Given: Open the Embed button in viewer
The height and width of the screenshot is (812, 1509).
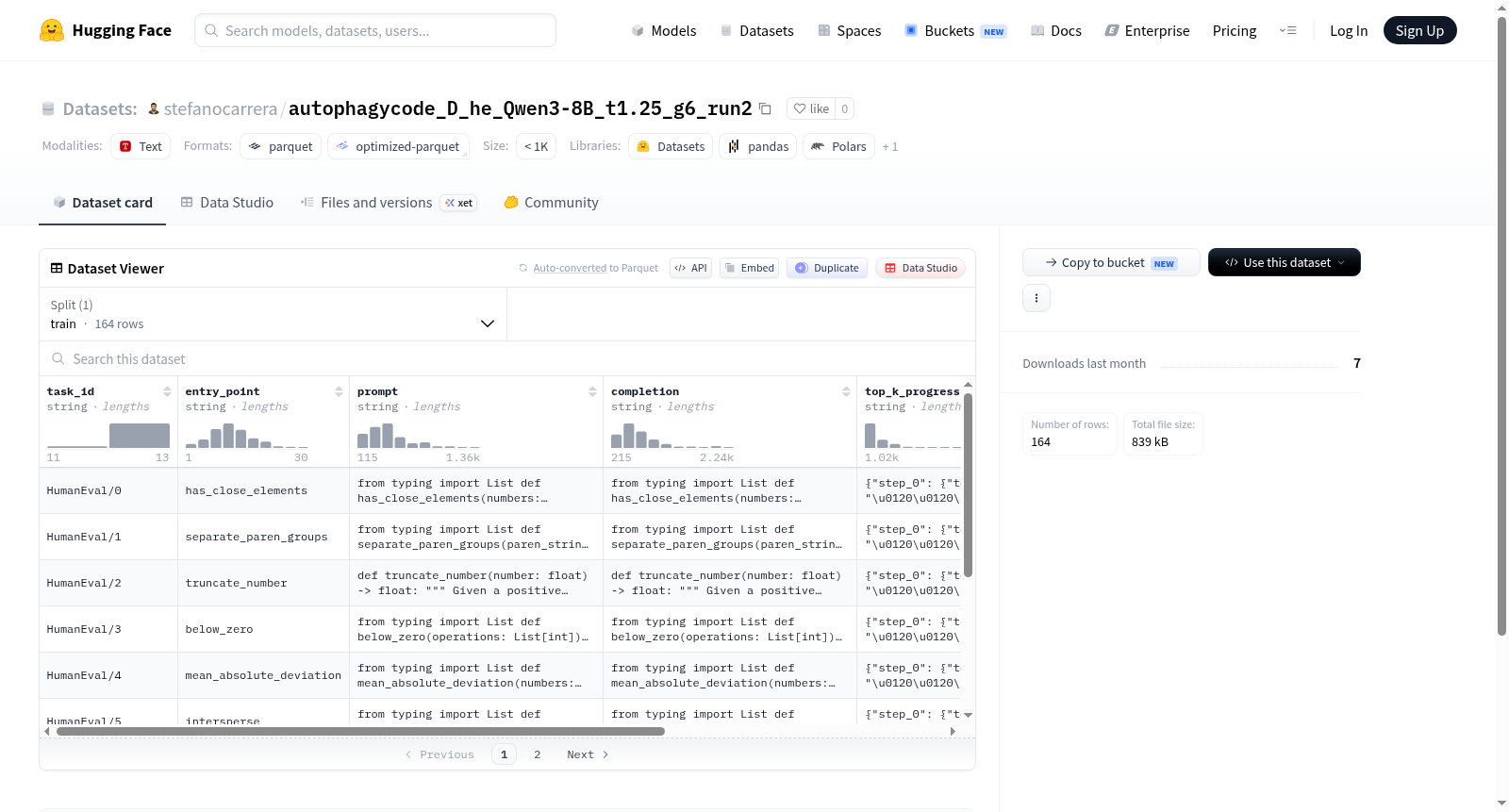Looking at the screenshot, I should pyautogui.click(x=750, y=268).
